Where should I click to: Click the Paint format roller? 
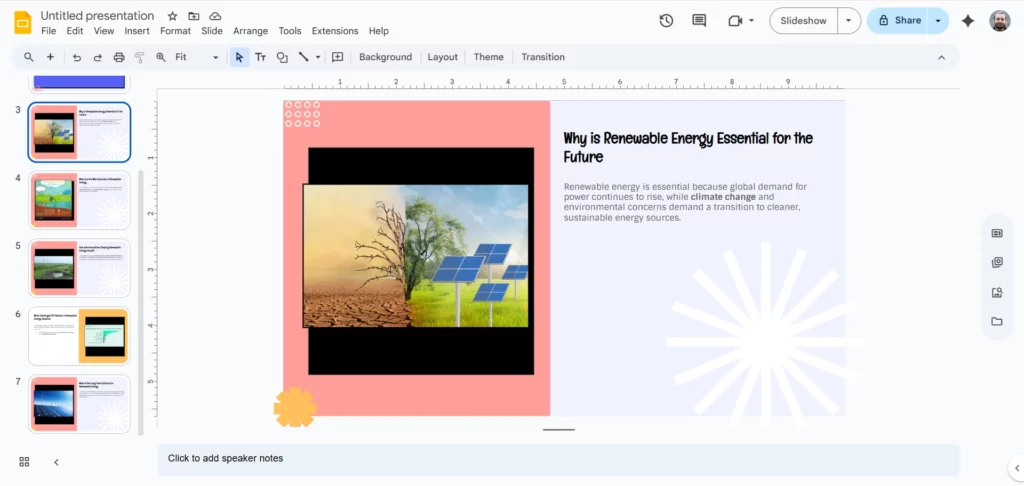coord(140,57)
